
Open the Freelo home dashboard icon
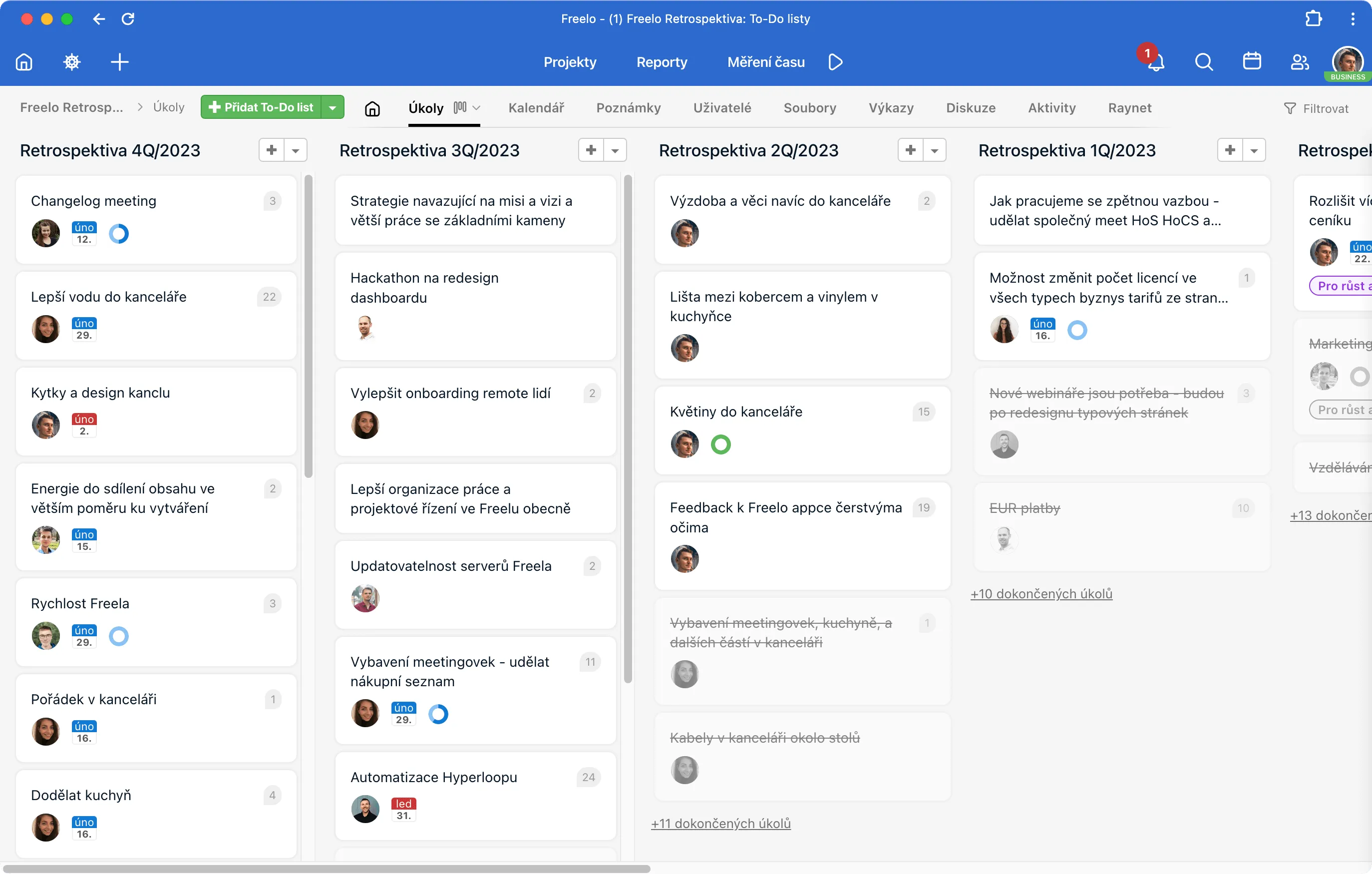[x=24, y=61]
